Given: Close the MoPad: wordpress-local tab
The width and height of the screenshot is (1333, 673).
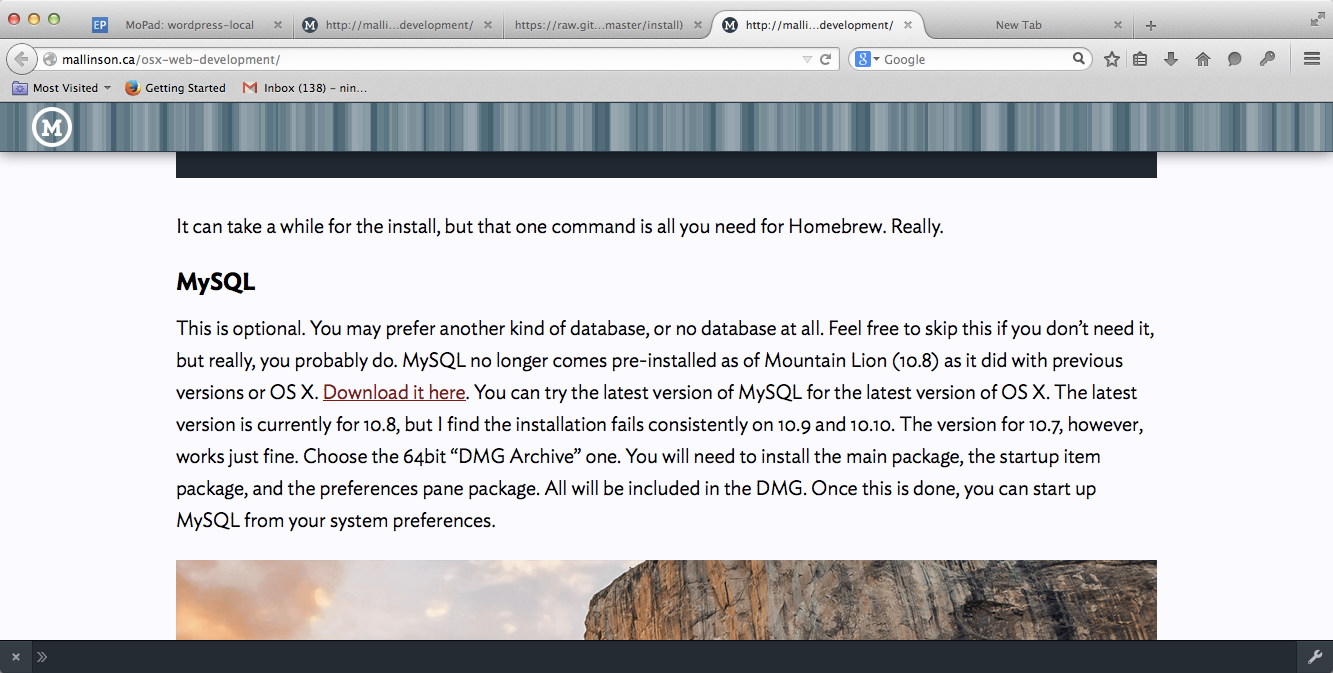Looking at the screenshot, I should pos(277,25).
